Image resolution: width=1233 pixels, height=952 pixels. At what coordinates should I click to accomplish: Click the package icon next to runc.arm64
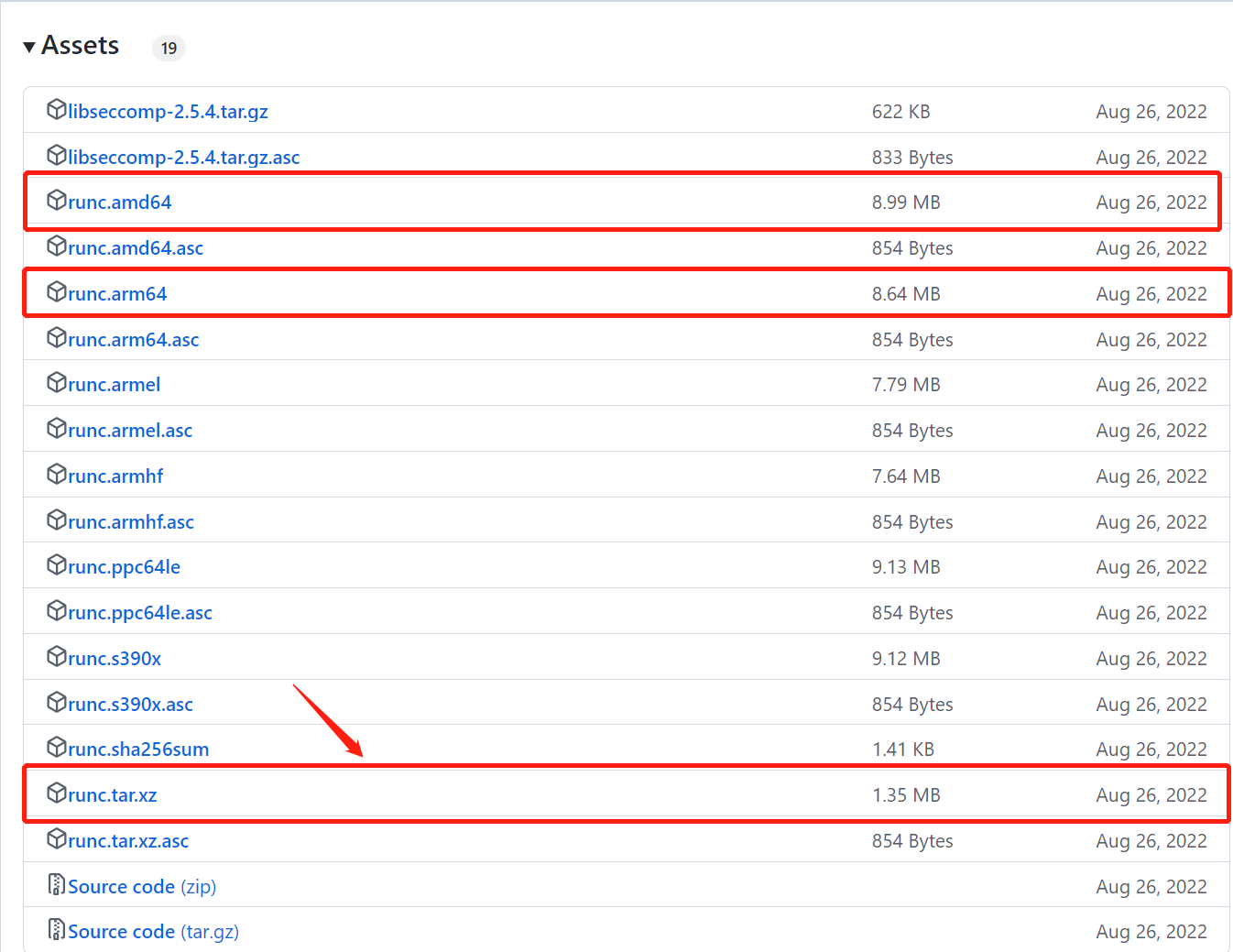tap(57, 292)
